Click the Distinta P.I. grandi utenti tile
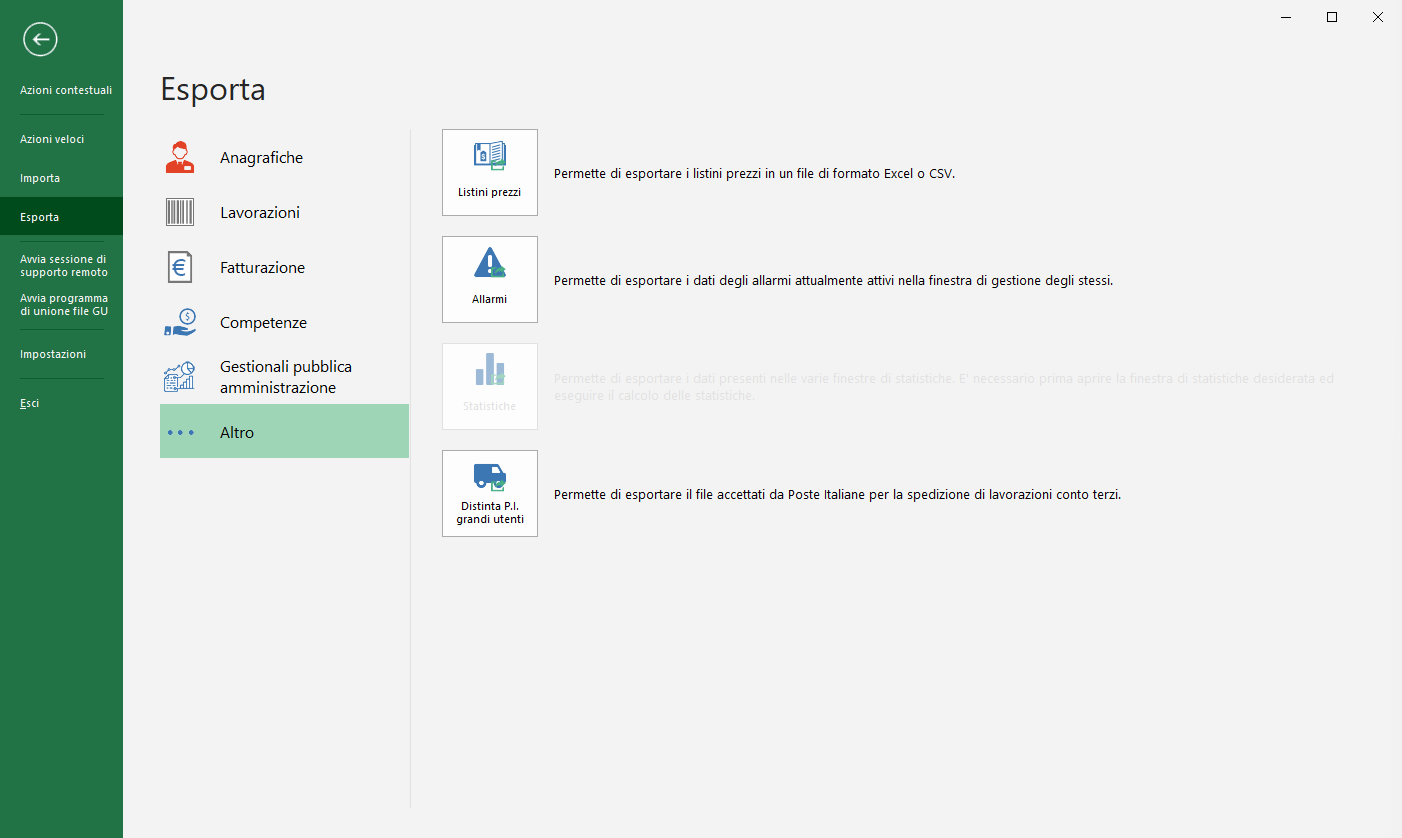This screenshot has width=1402, height=838. tap(490, 493)
